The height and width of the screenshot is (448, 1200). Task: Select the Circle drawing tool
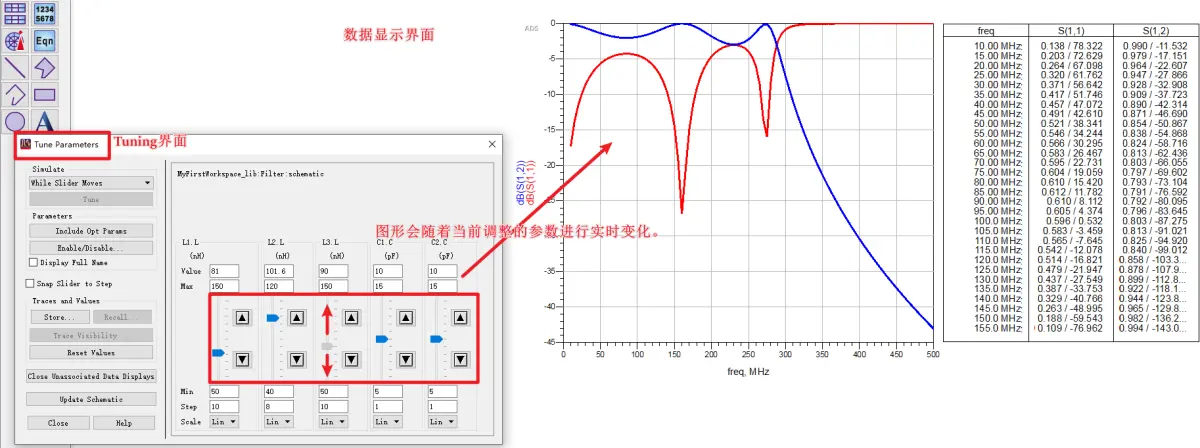15,121
